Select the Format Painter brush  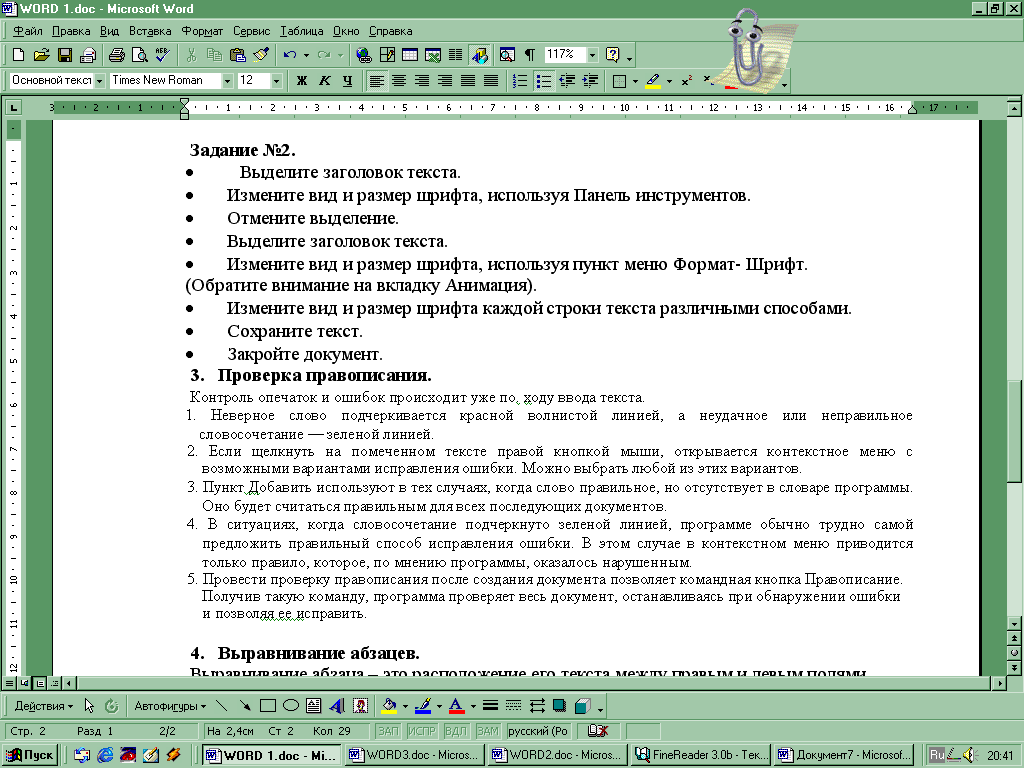click(261, 55)
